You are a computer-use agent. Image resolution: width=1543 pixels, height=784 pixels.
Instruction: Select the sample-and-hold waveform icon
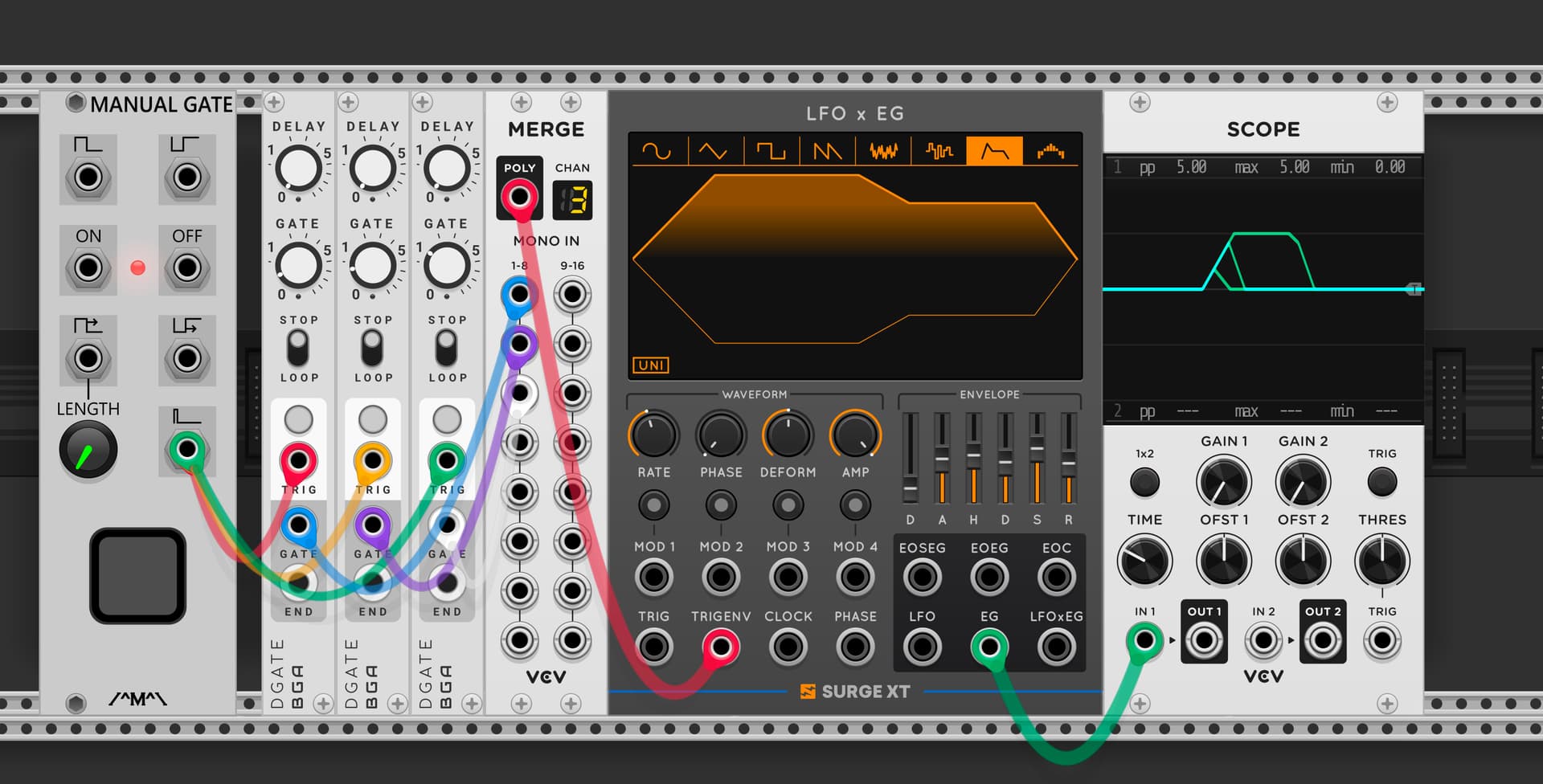click(x=939, y=151)
